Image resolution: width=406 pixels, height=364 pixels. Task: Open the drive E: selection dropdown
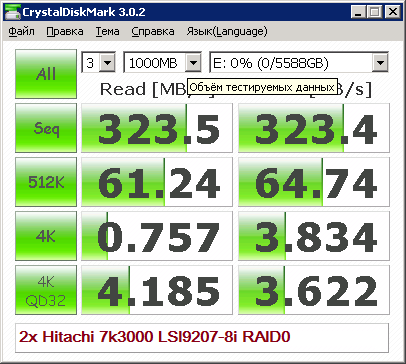click(299, 62)
